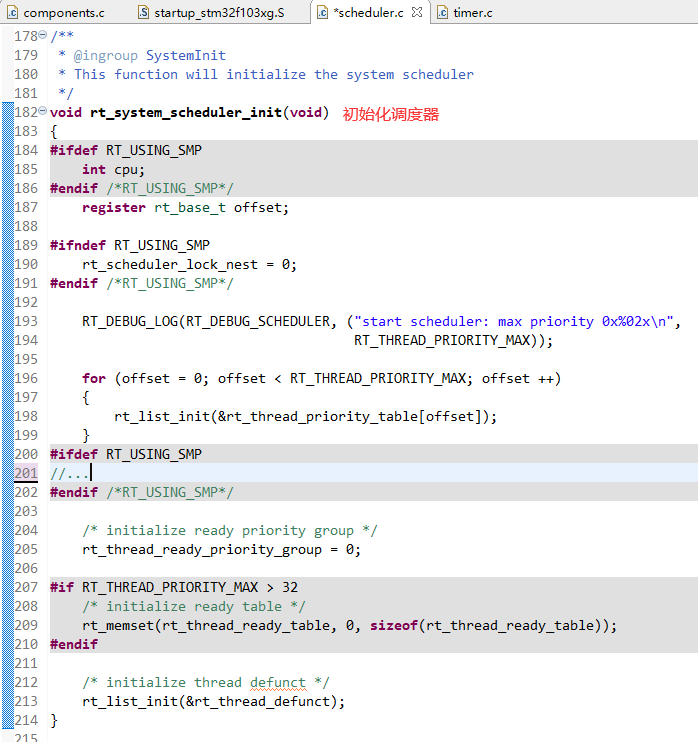
Task: Click "@ingroup SystemInit" doc comment
Action: click(150, 55)
